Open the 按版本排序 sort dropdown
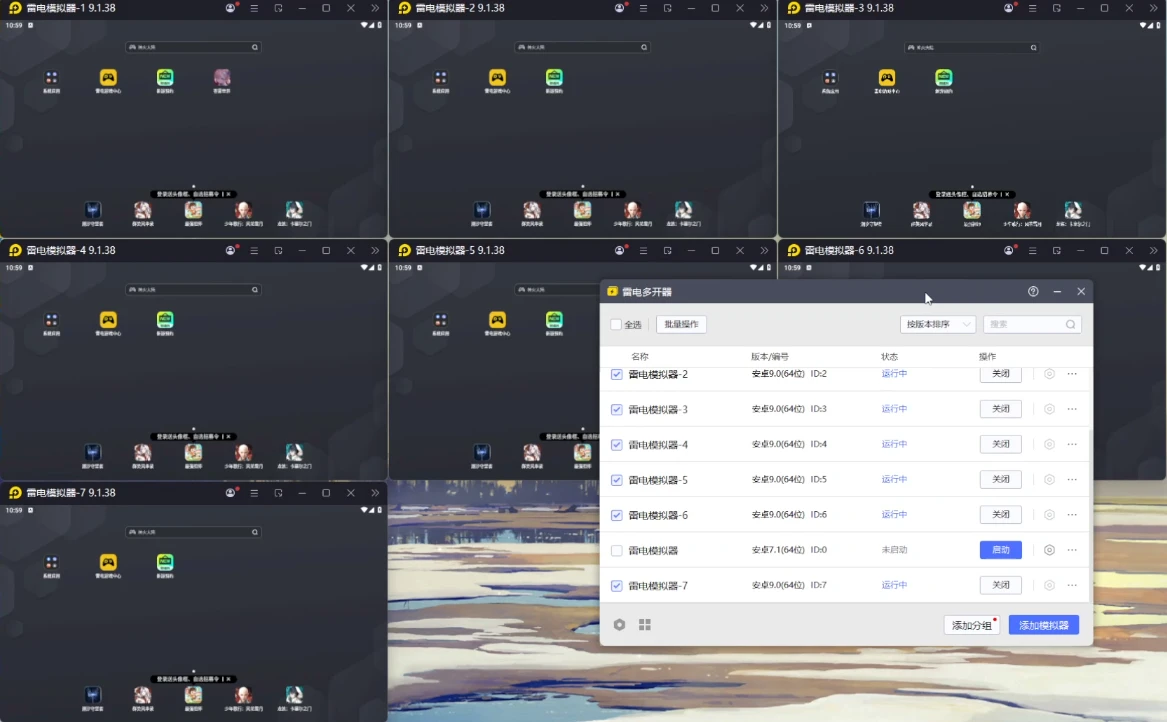Image resolution: width=1167 pixels, height=722 pixels. pos(937,325)
